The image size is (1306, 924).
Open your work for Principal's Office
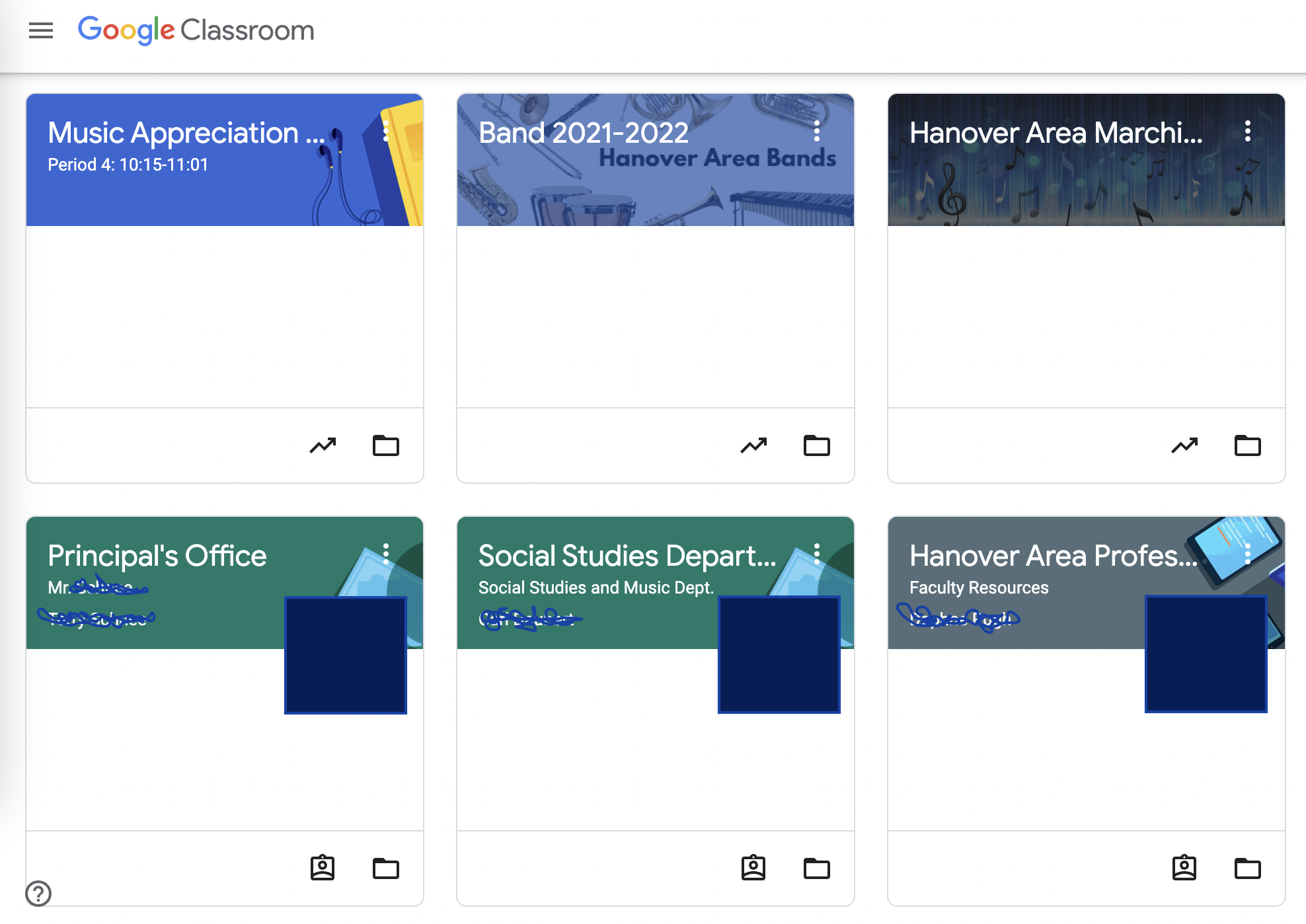(x=323, y=868)
